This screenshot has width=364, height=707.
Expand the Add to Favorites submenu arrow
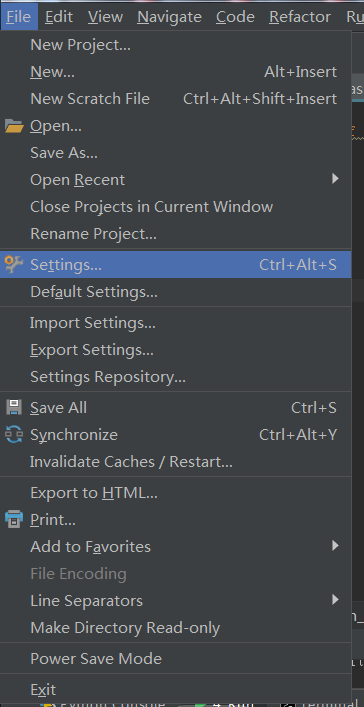(335, 546)
